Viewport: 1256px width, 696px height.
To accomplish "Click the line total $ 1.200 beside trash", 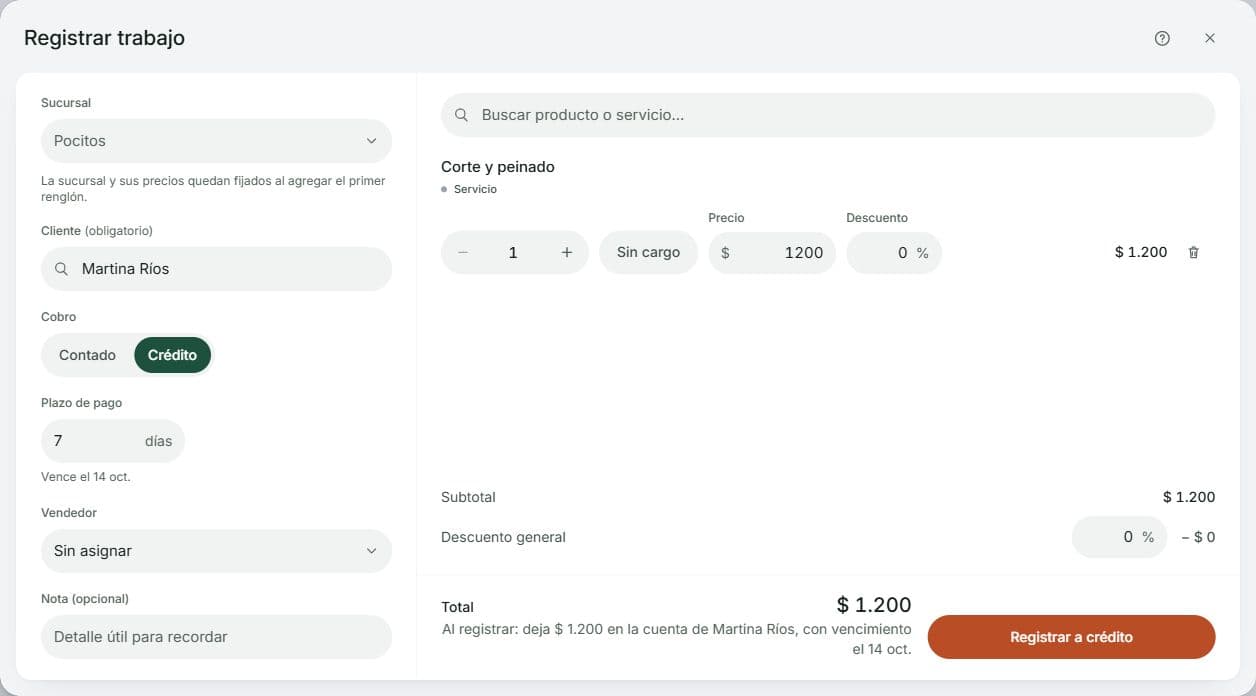I will pyautogui.click(x=1141, y=252).
